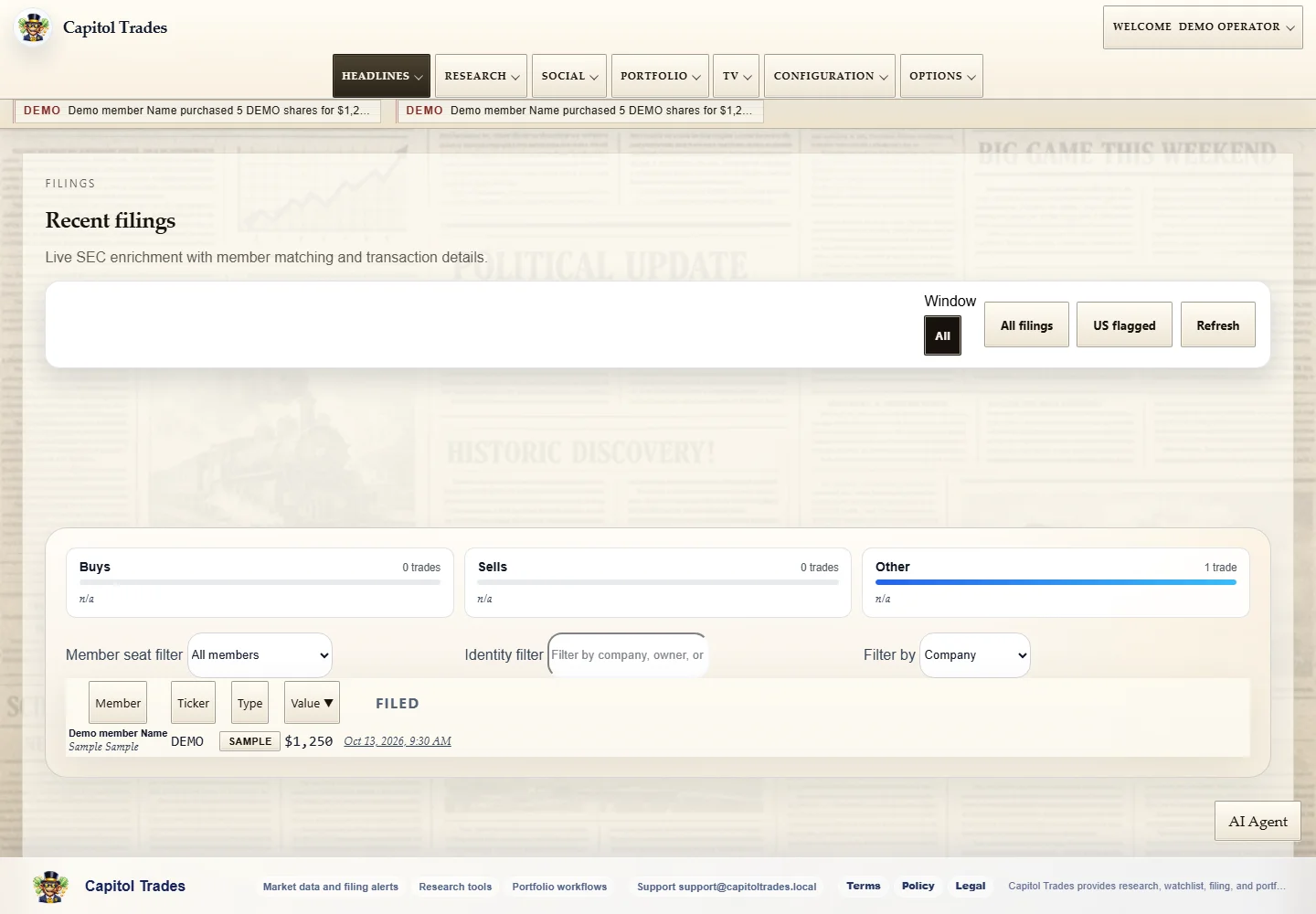Show All filings

[1026, 324]
